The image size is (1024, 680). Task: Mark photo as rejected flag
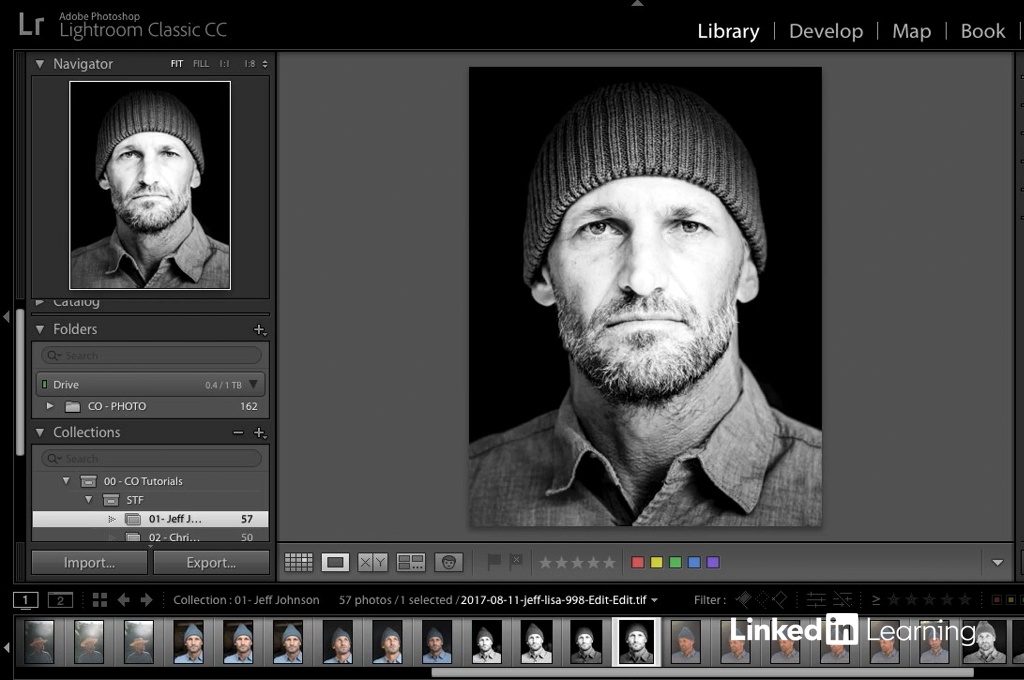(515, 562)
